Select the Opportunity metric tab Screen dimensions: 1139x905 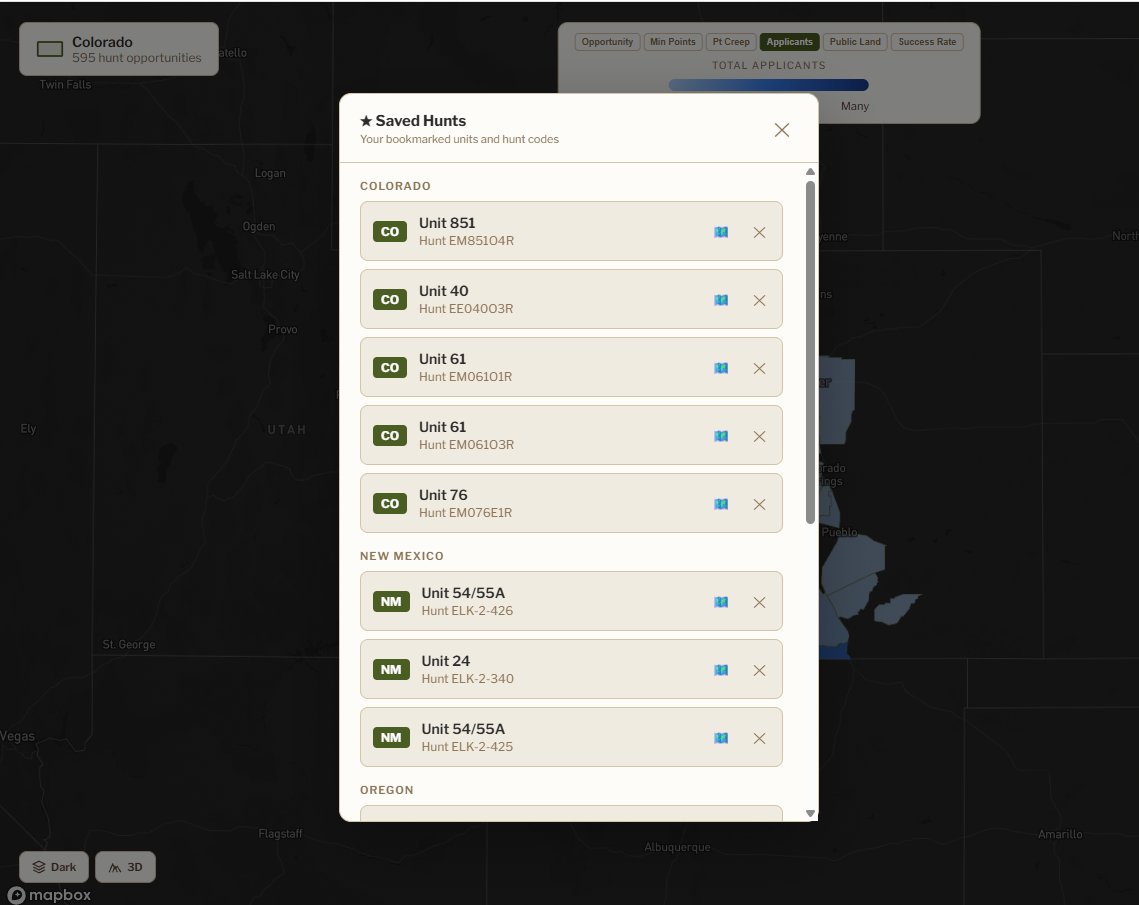[x=606, y=41]
